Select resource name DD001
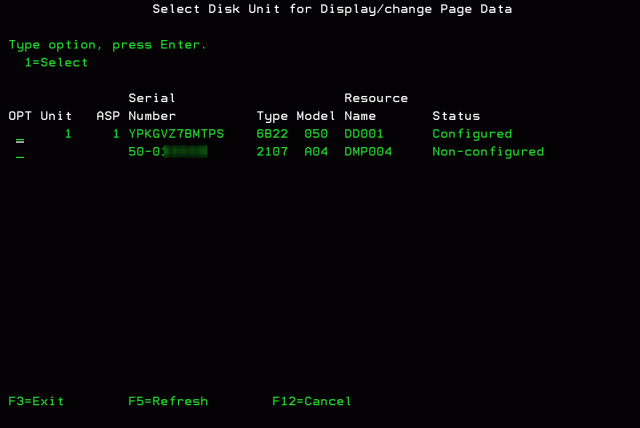Image resolution: width=640 pixels, height=428 pixels. click(x=364, y=134)
